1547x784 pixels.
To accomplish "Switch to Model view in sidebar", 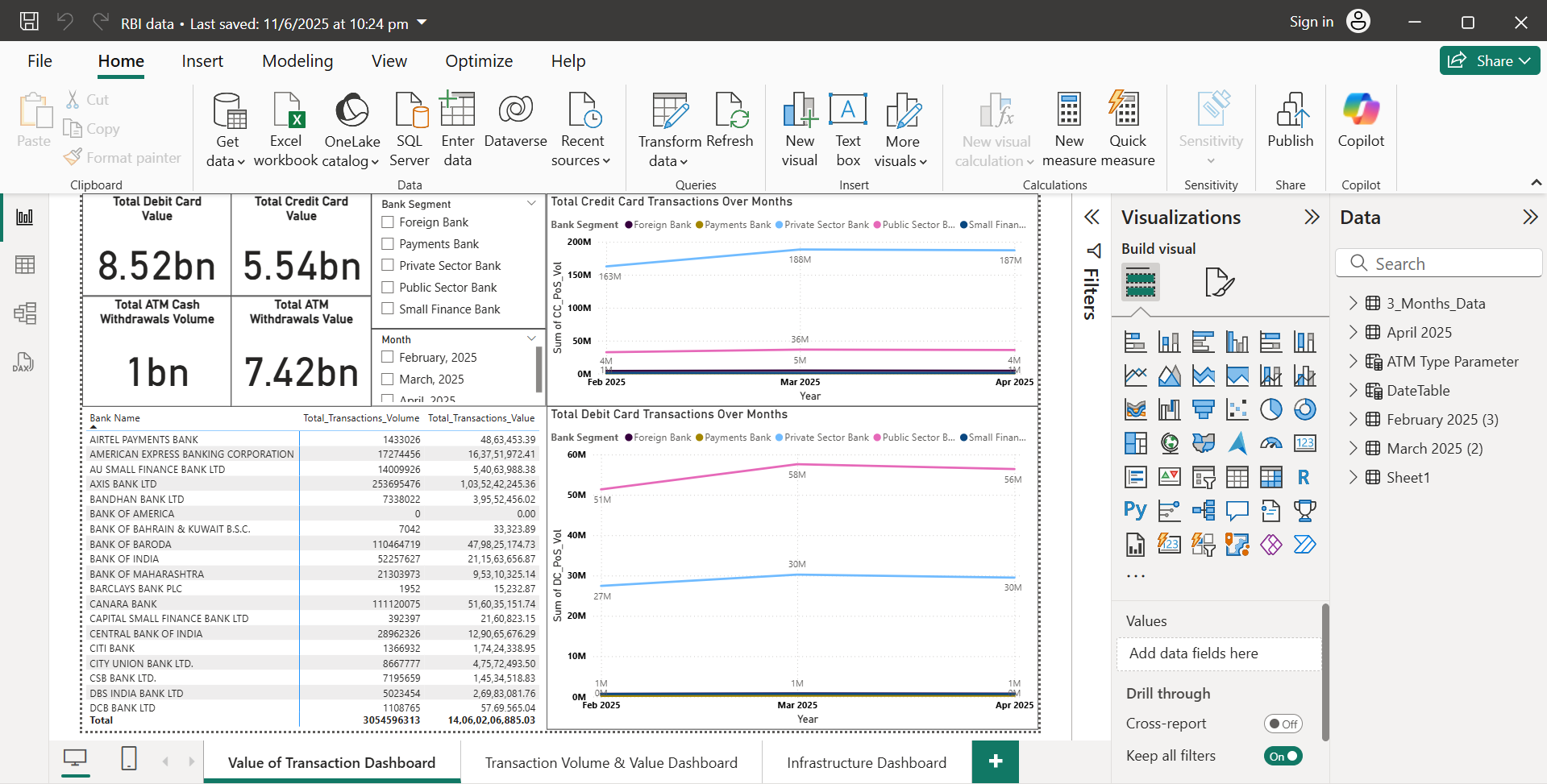I will pyautogui.click(x=25, y=313).
